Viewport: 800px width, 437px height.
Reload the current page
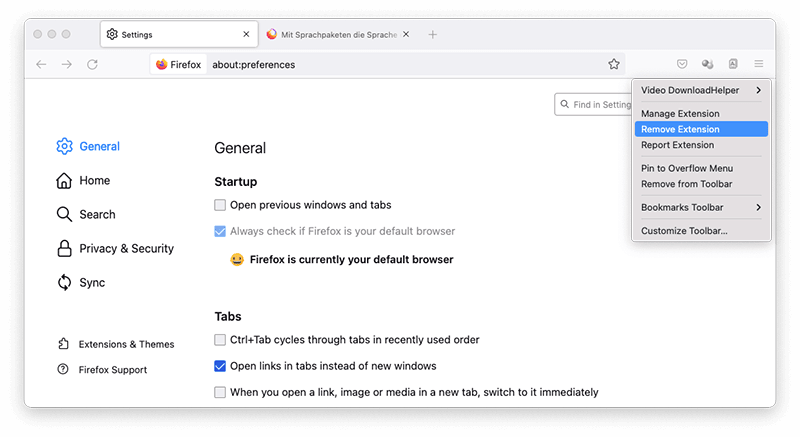92,64
